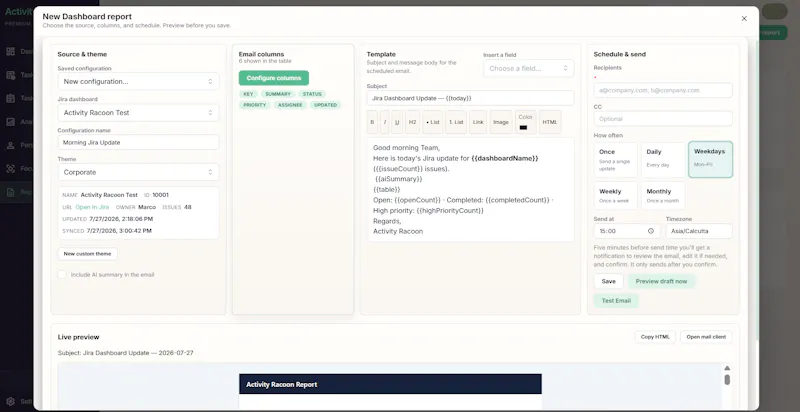The width and height of the screenshot is (800, 412).
Task: Apply bold formatting with the B button
Action: point(372,122)
